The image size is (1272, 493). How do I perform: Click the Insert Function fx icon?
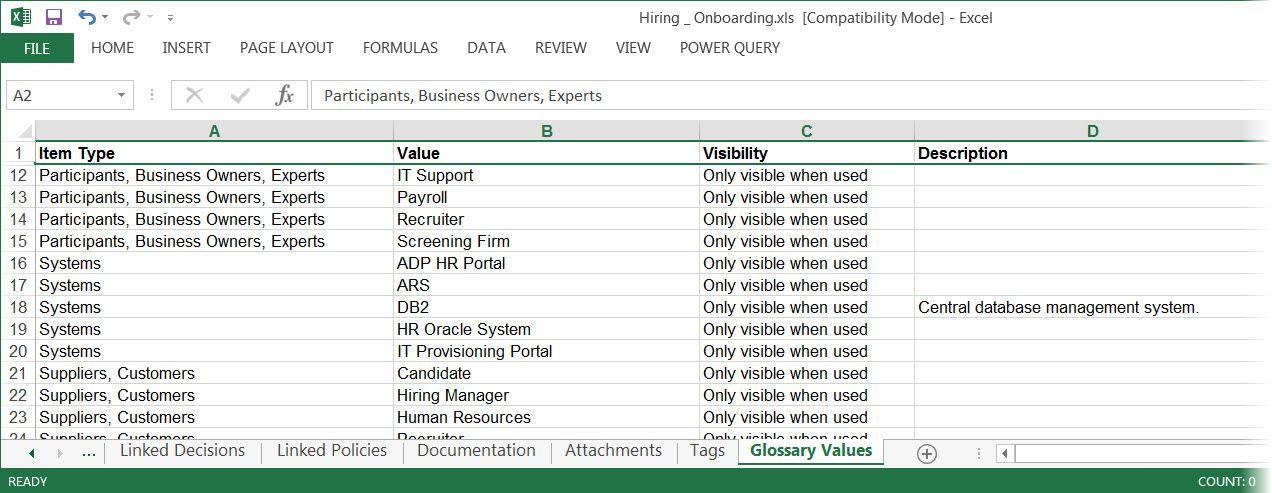(x=285, y=96)
